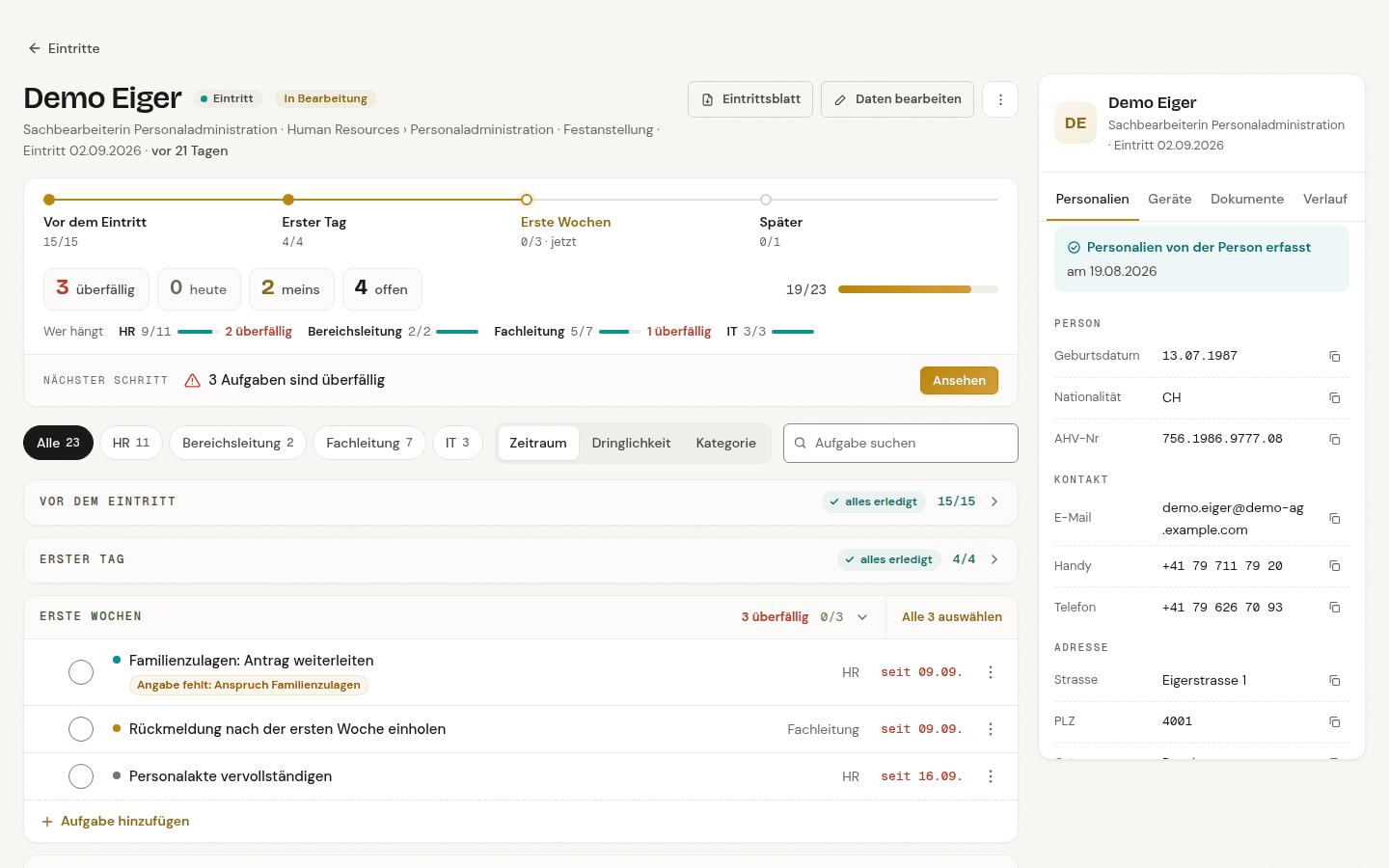Expand the Vor dem Eintritt section

pos(521,502)
